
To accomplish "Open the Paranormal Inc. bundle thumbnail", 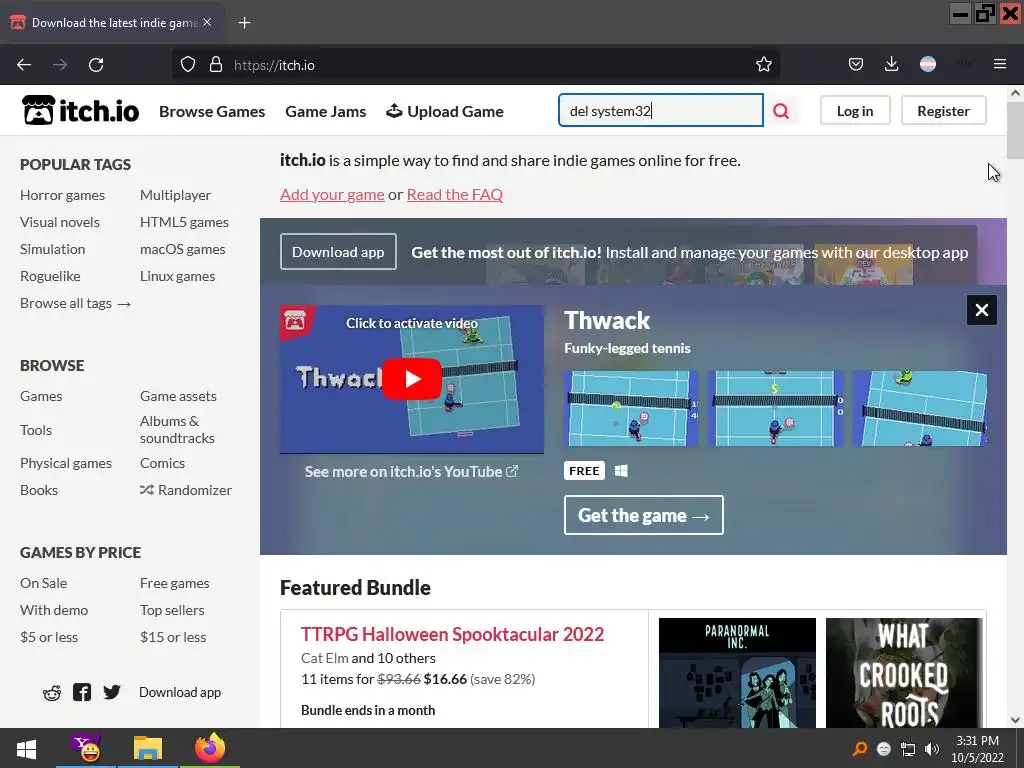I will coord(737,673).
